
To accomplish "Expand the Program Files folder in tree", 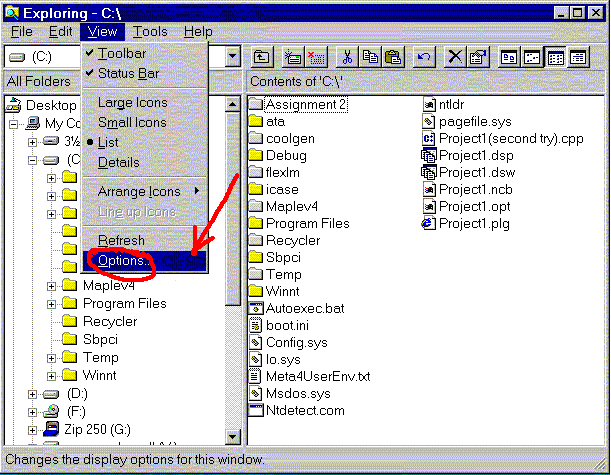I will point(51,304).
